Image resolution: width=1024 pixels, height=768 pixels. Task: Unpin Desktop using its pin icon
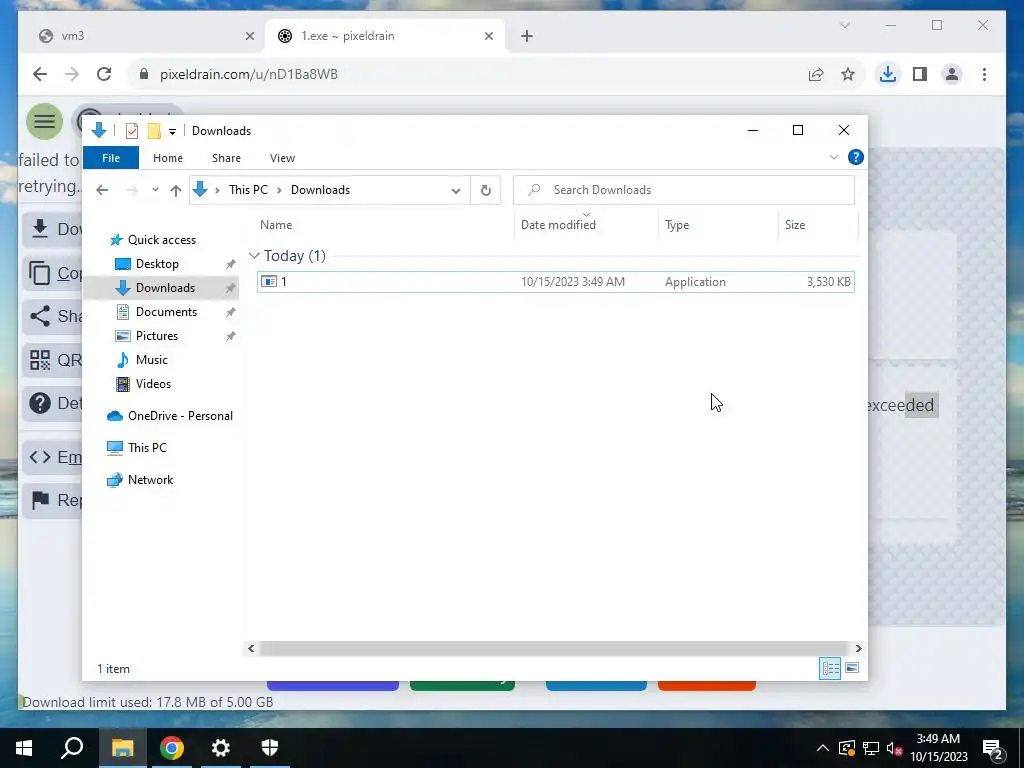click(x=231, y=264)
